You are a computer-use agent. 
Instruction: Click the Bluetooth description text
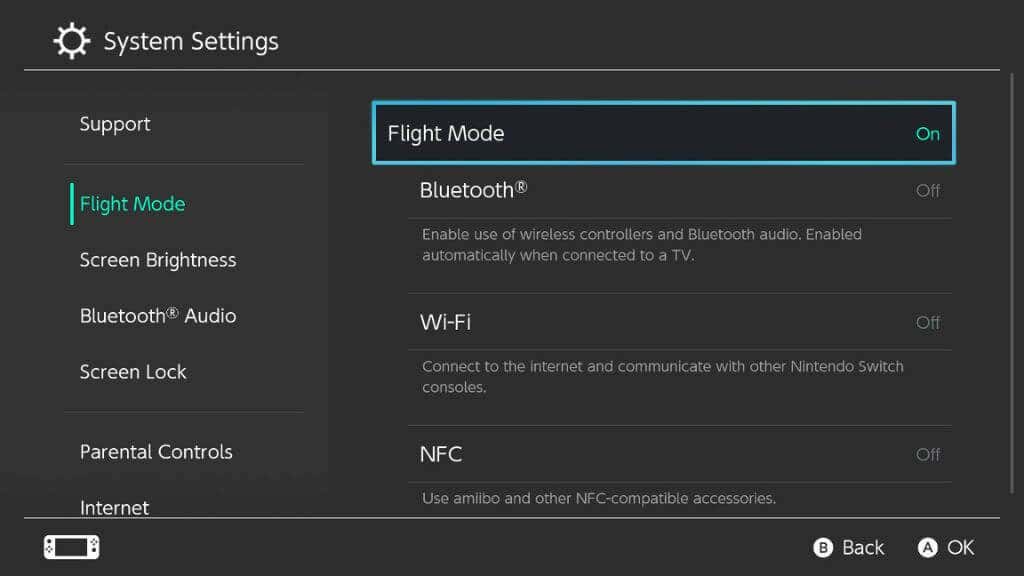641,245
